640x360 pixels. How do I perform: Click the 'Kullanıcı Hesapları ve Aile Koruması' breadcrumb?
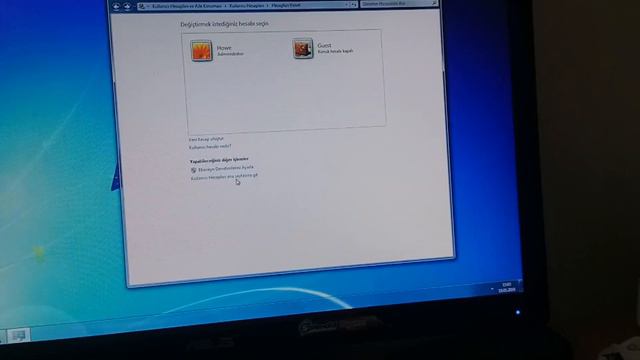pyautogui.click(x=187, y=6)
